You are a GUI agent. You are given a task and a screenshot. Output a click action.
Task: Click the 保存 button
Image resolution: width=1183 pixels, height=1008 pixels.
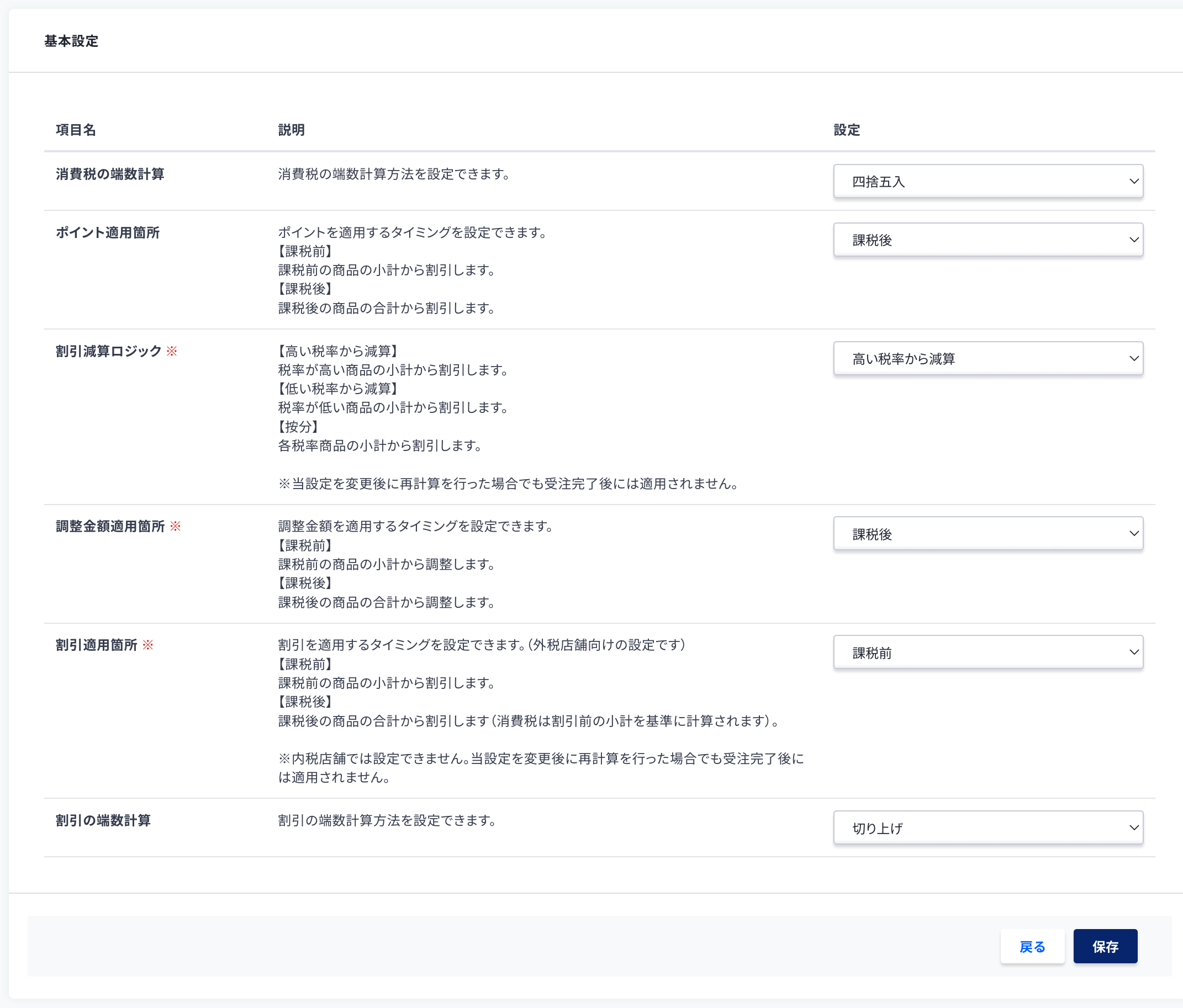(1105, 946)
